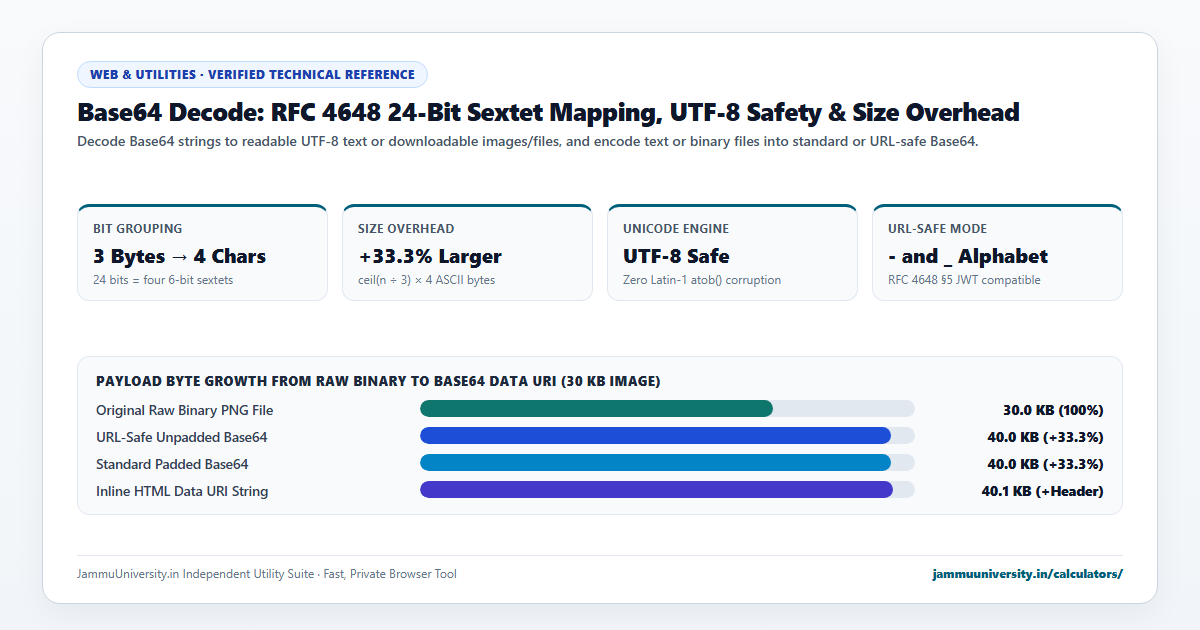Select the URL-Safe Mode card
This screenshot has height=630, width=1200.
997,252
